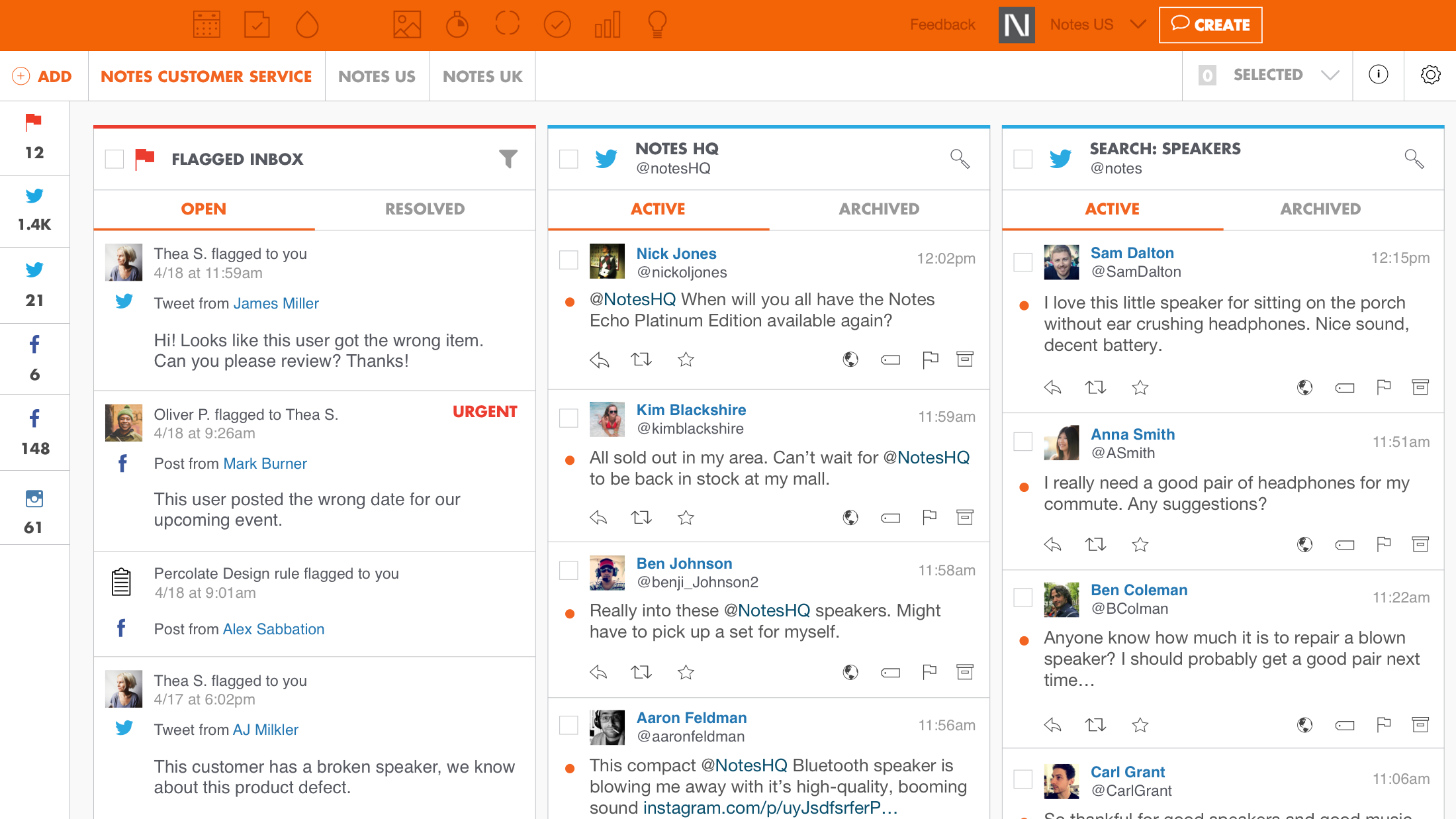Open James Miller's tweet link

275,303
